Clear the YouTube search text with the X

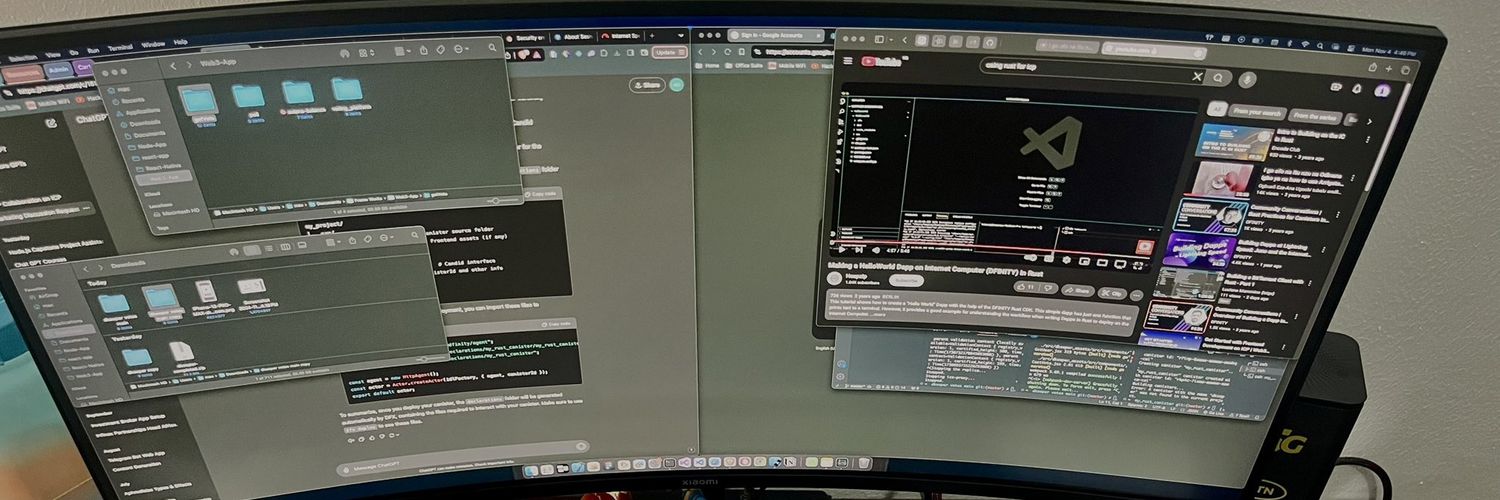click(x=1197, y=77)
